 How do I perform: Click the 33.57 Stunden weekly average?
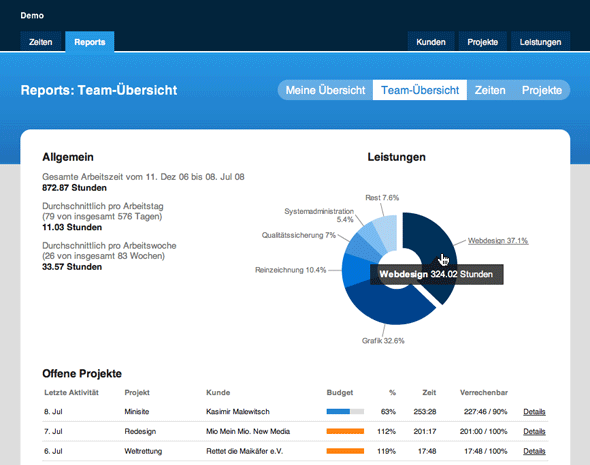72,267
